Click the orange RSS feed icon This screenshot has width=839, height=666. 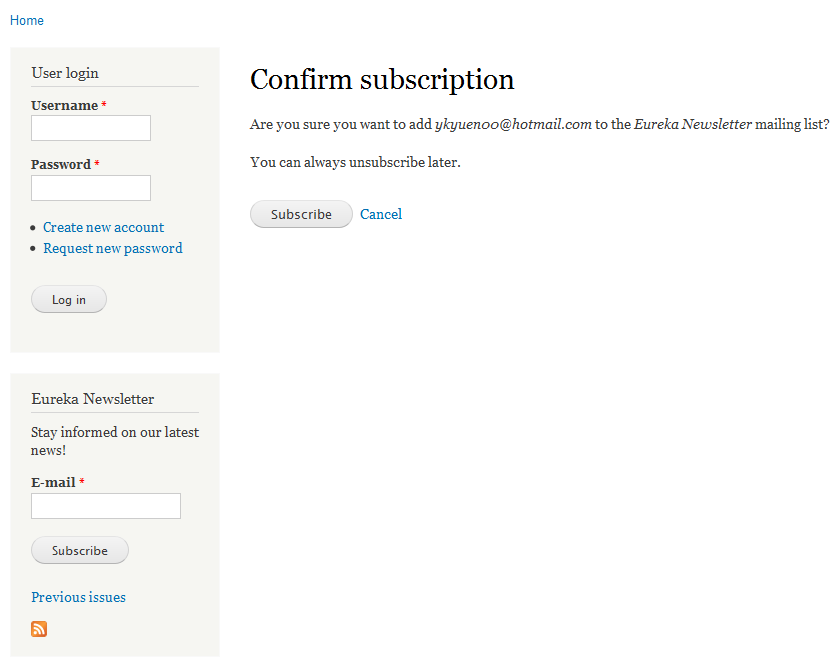pos(39,629)
